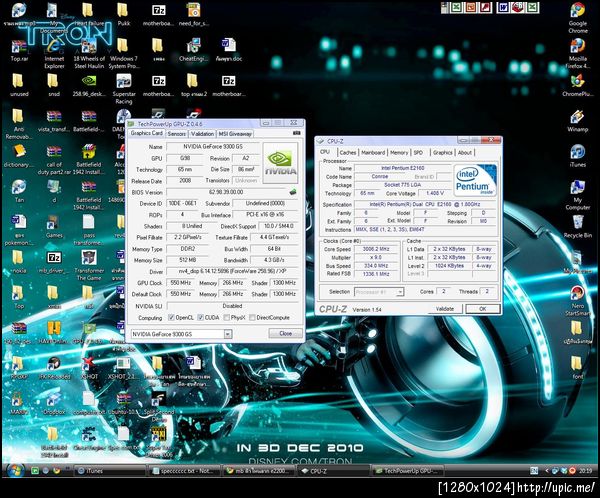Open the Transformer The Game desktop icon
This screenshot has width=600, height=498.
89,265
